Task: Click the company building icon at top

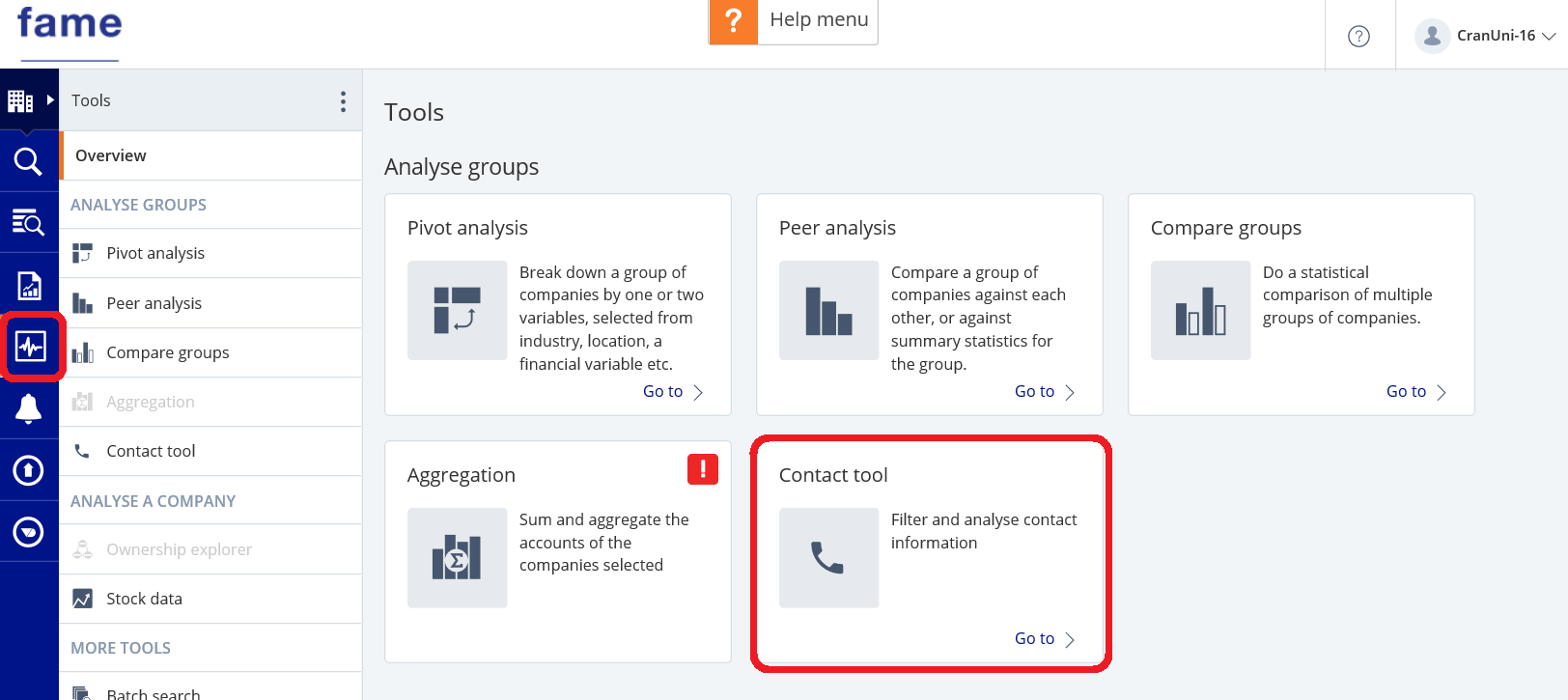Action: point(20,100)
